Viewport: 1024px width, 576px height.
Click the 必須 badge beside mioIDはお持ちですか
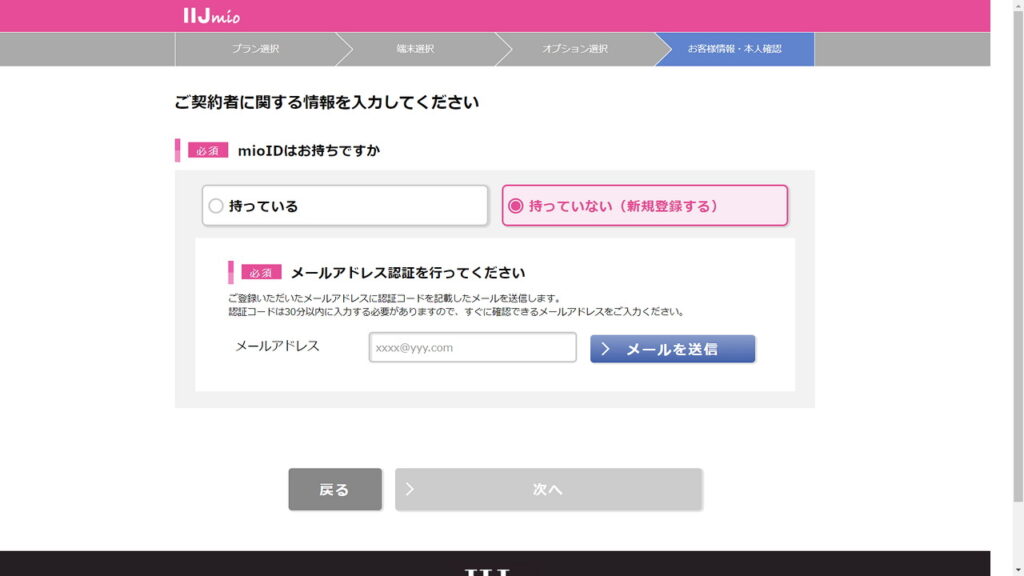208,150
